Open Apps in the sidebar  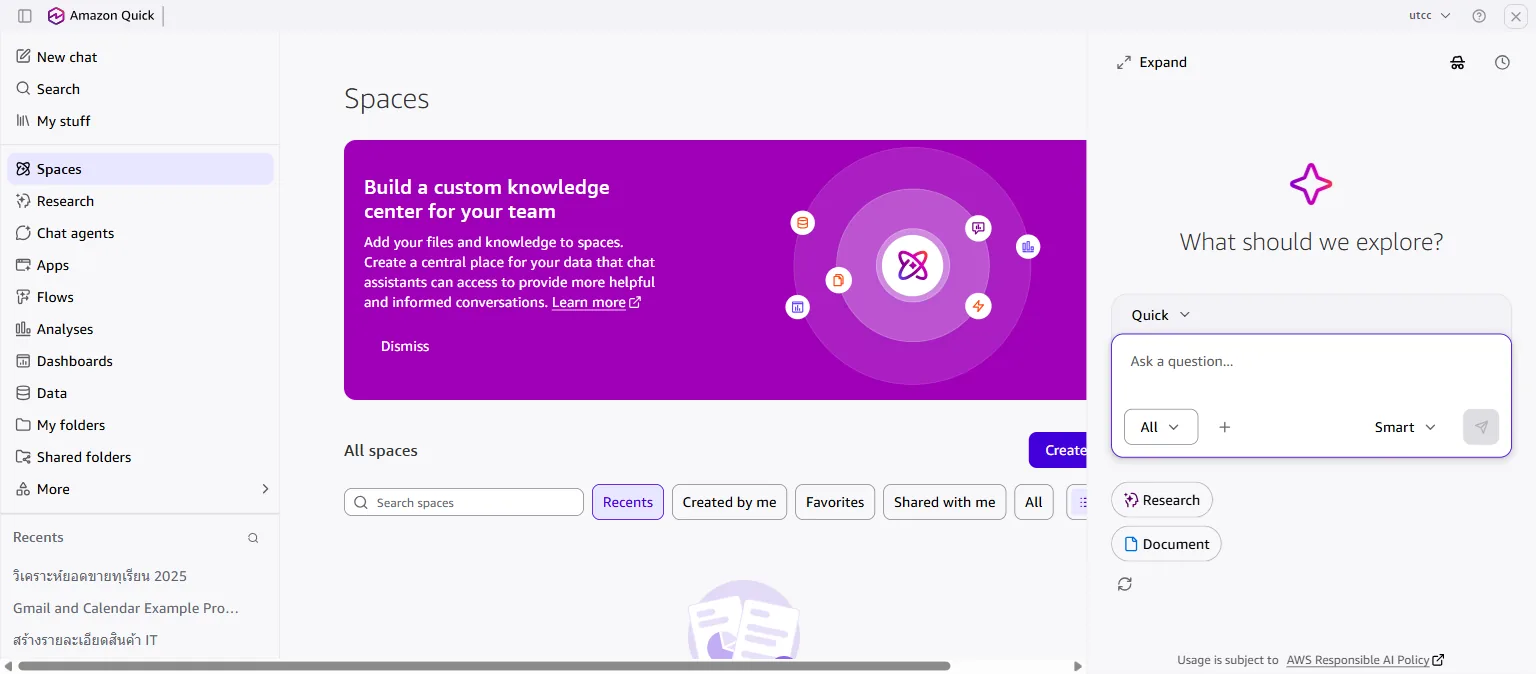coord(140,265)
